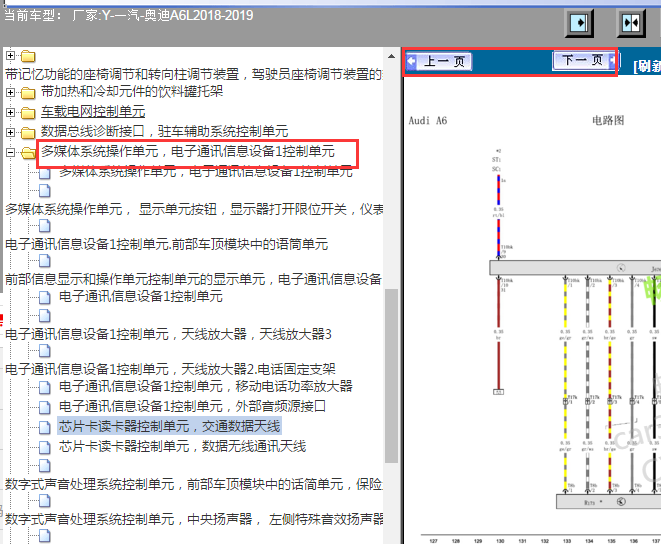Open 电子通讯信息设备1控制单元.前部车顶模块中的话筒单元 entry
661x544 pixels.
tap(167, 244)
